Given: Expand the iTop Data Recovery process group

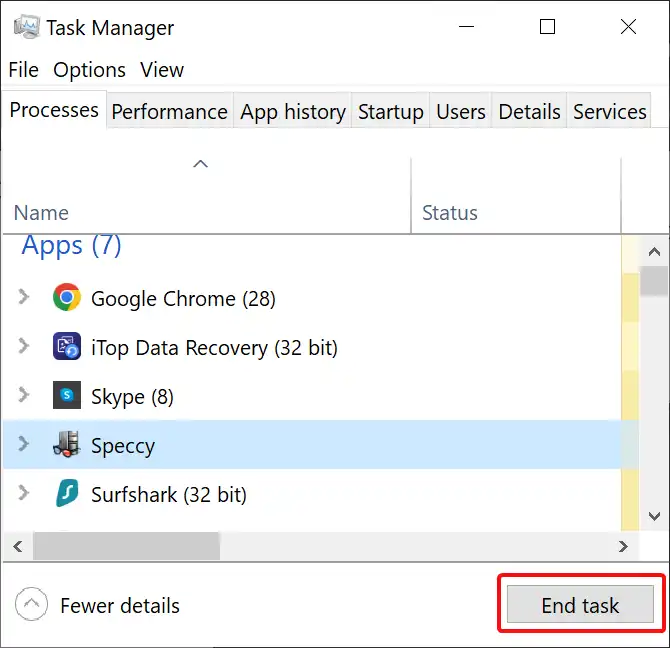Looking at the screenshot, I should (x=24, y=346).
